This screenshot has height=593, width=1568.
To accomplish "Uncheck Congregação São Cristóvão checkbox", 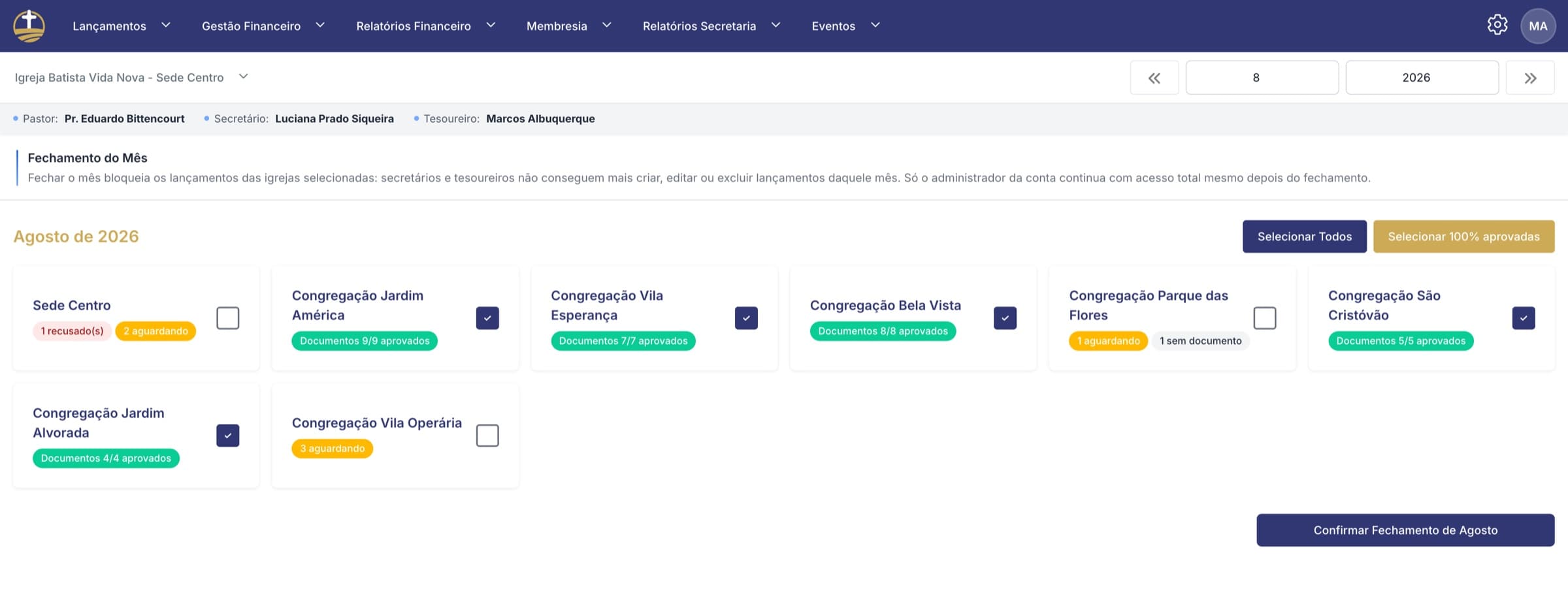I will click(1524, 318).
